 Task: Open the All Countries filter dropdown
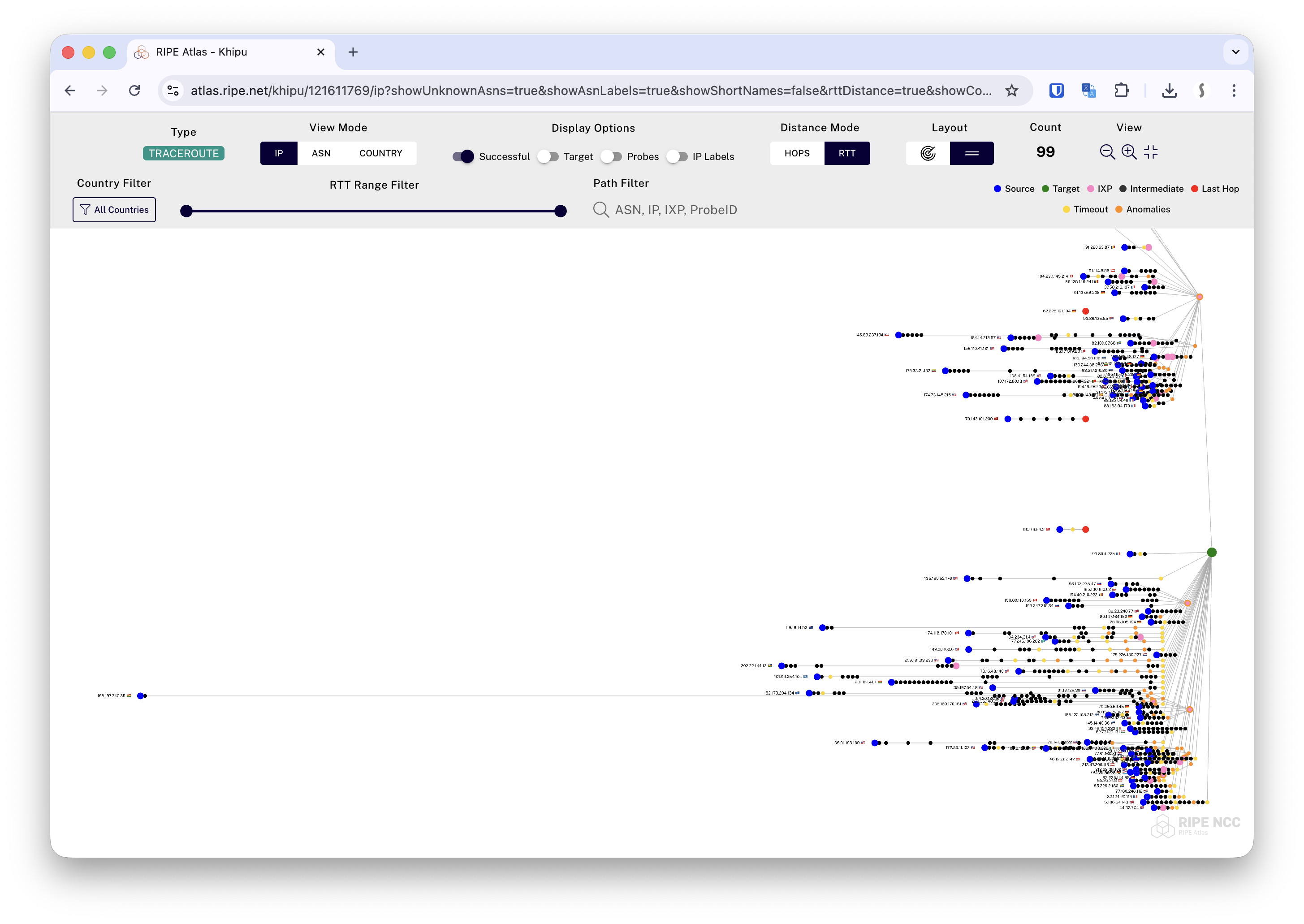pos(114,210)
